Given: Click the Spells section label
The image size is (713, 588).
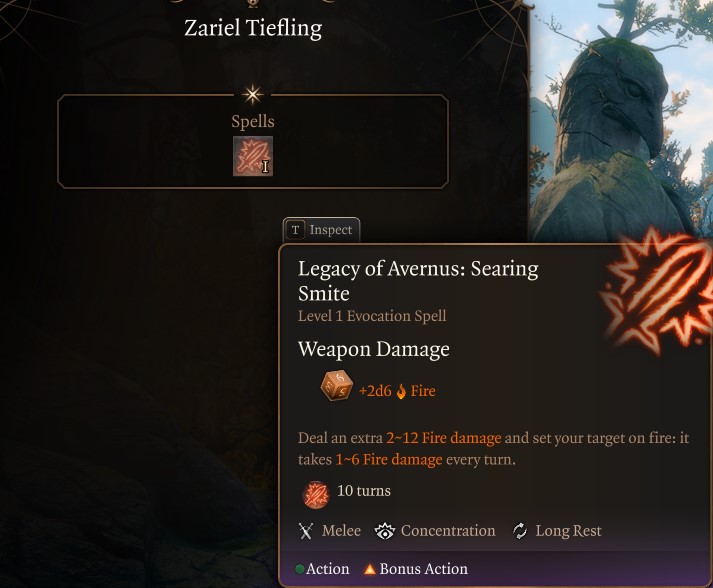Looking at the screenshot, I should click(253, 121).
